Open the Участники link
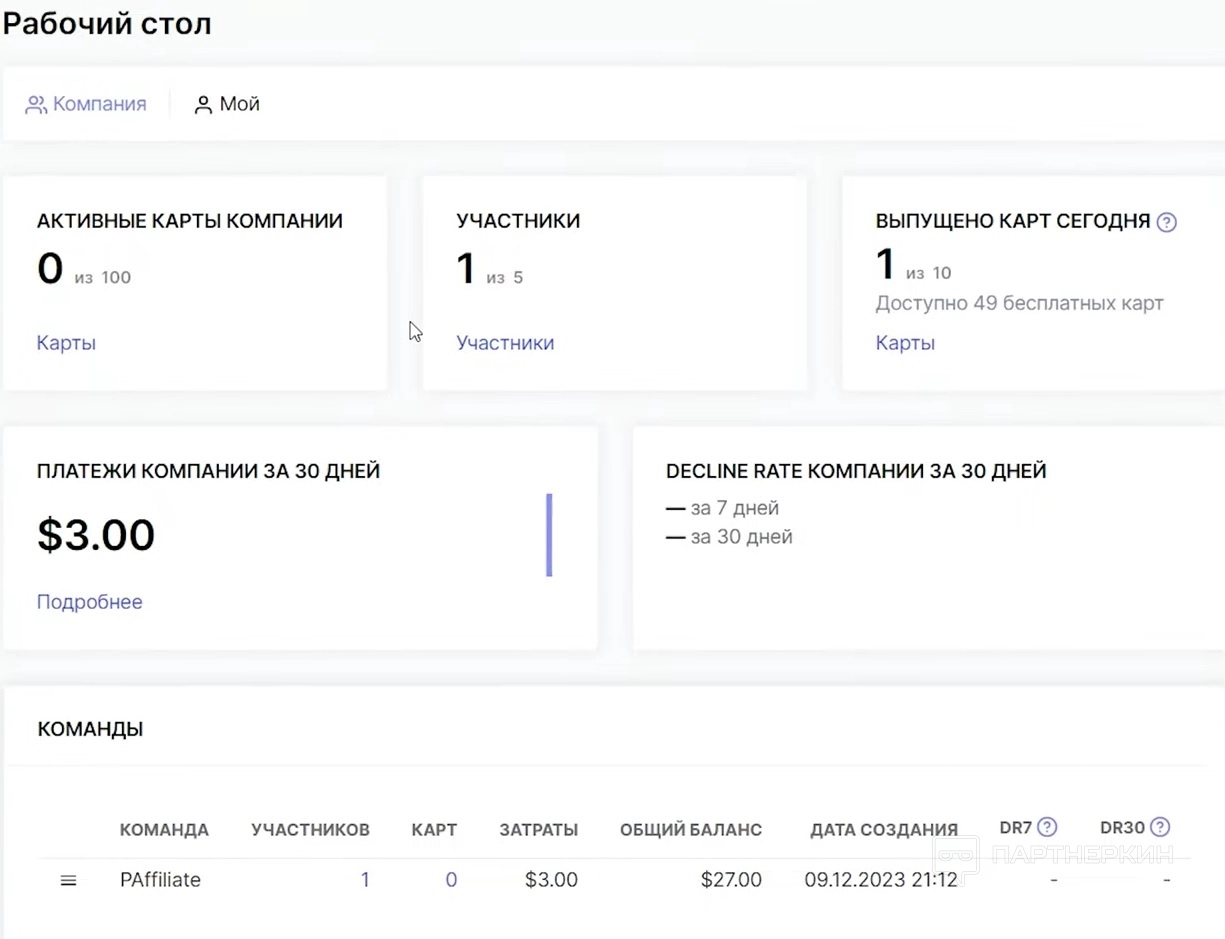The image size is (1225, 939). pos(505,343)
